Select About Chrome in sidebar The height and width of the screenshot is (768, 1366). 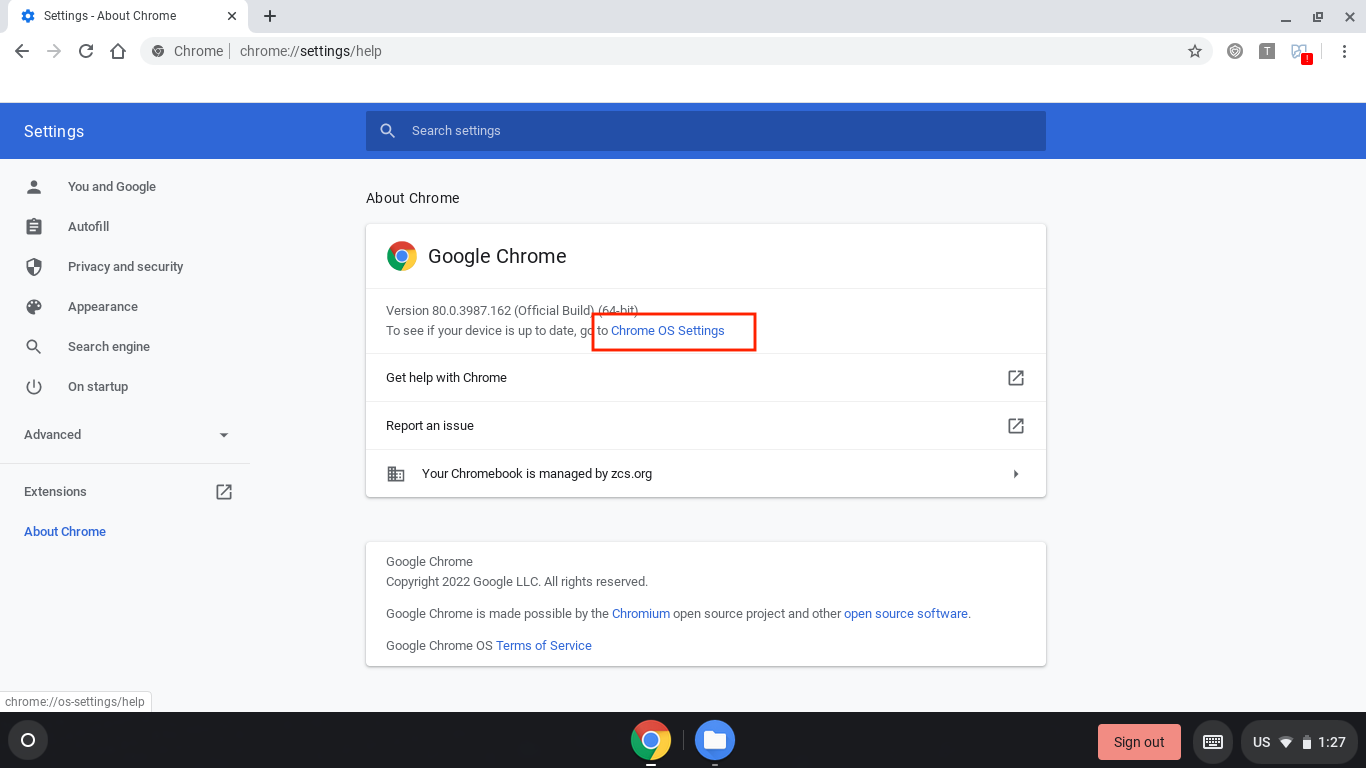[x=65, y=532]
